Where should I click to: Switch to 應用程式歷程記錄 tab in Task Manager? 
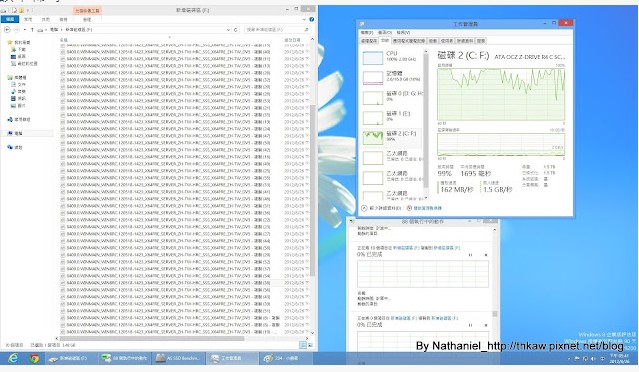[409, 41]
